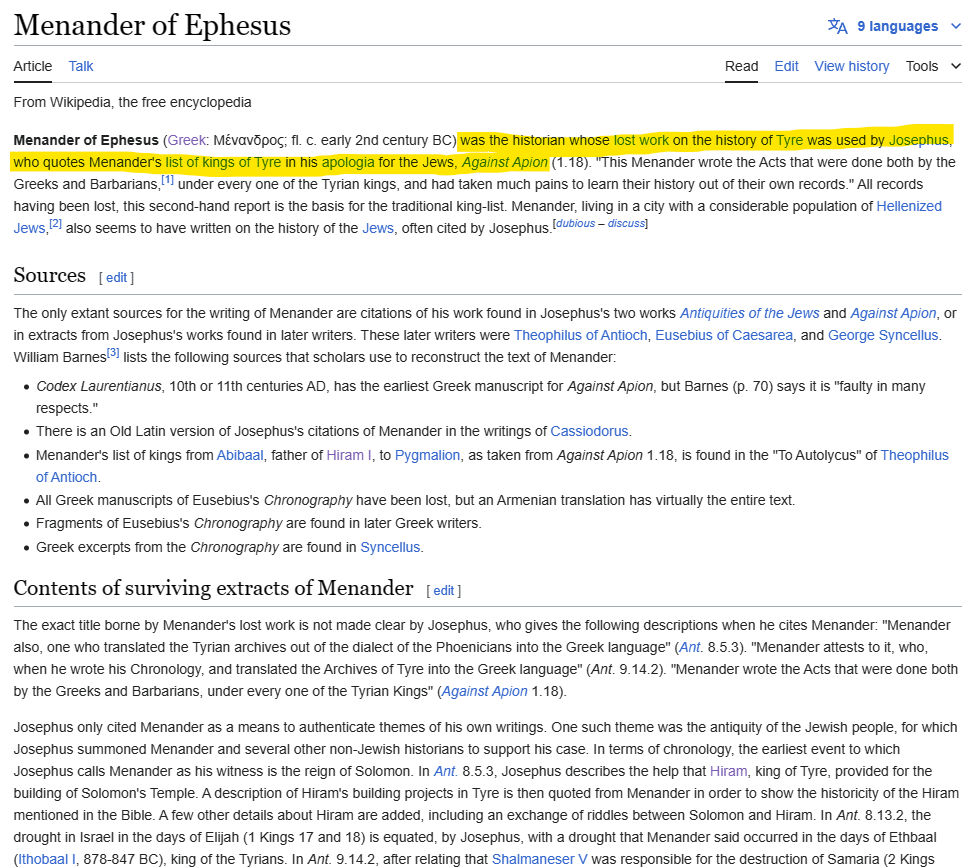Open View history tab
Screen dimensions: 974x868
(x=852, y=66)
